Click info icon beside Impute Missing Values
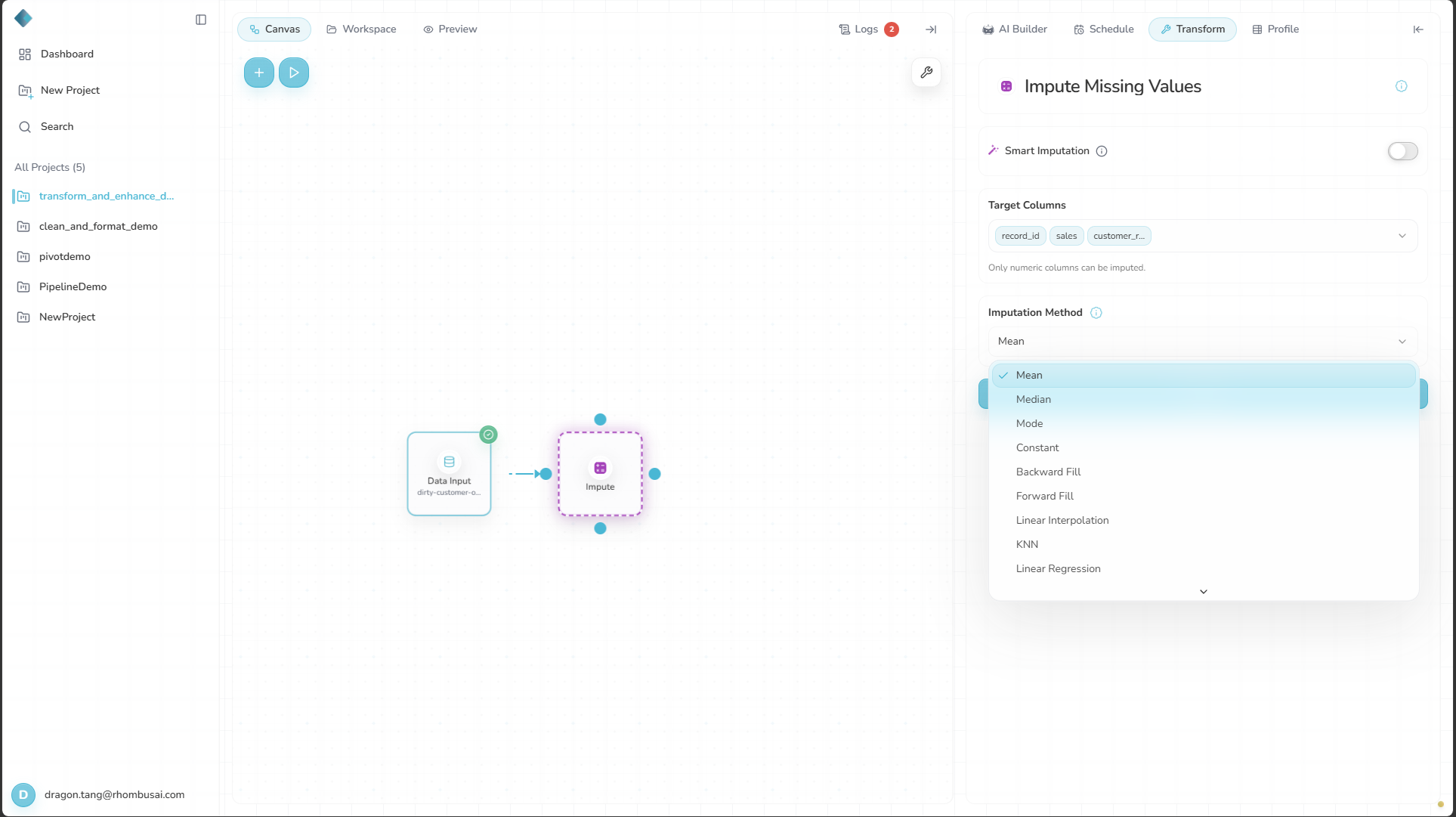This screenshot has height=817, width=1456. pos(1402,86)
